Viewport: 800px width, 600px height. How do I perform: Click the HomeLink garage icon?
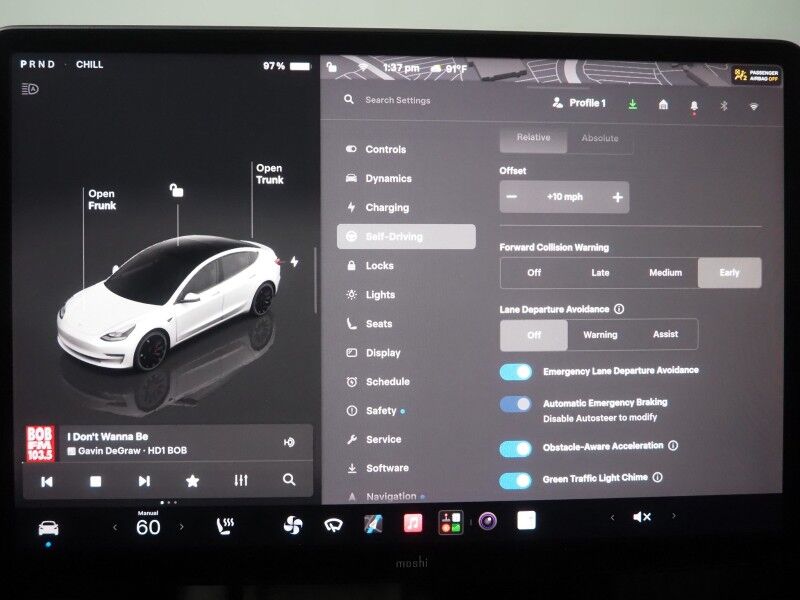(663, 105)
